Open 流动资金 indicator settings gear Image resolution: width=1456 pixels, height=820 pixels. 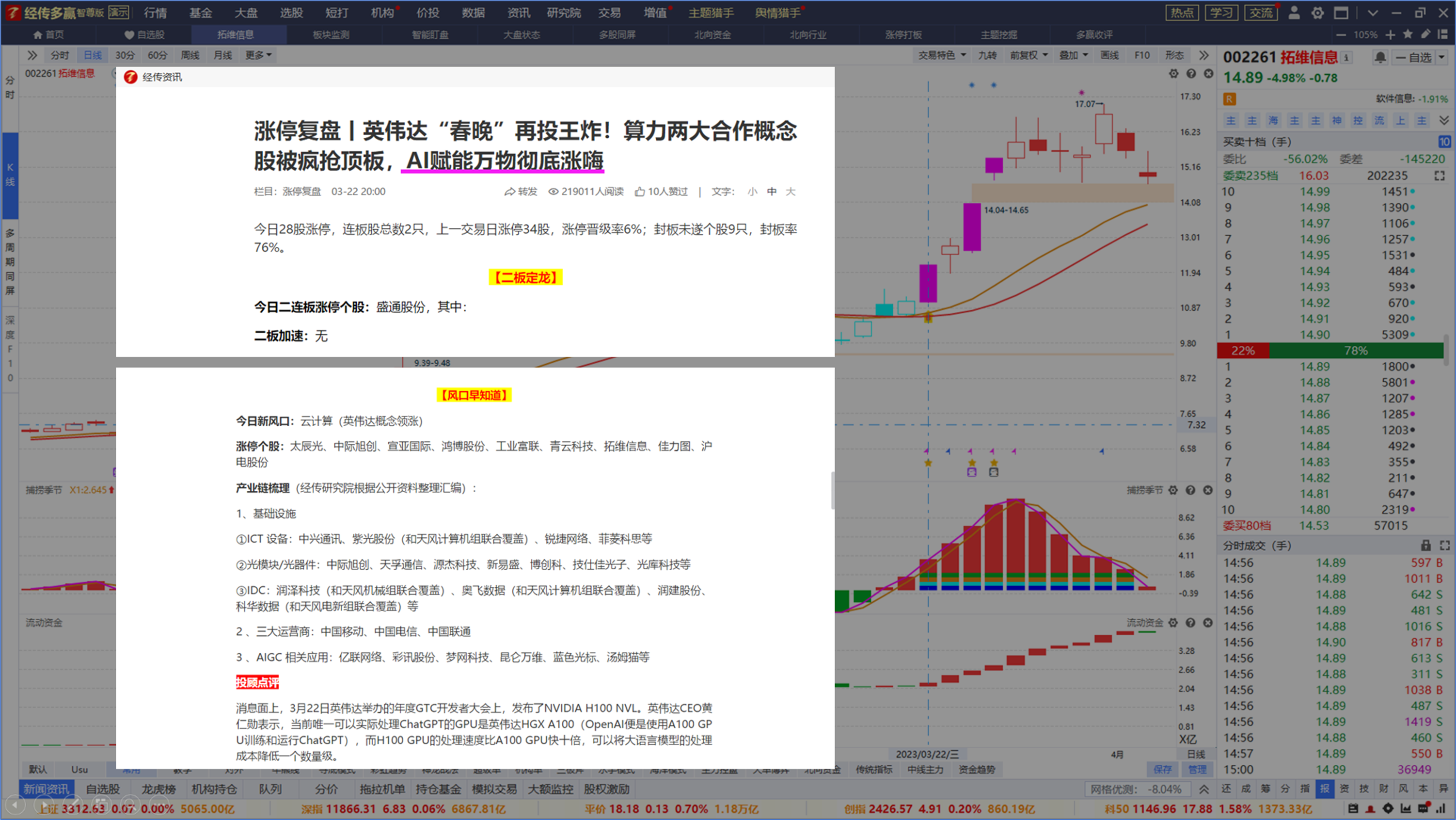pos(1173,622)
